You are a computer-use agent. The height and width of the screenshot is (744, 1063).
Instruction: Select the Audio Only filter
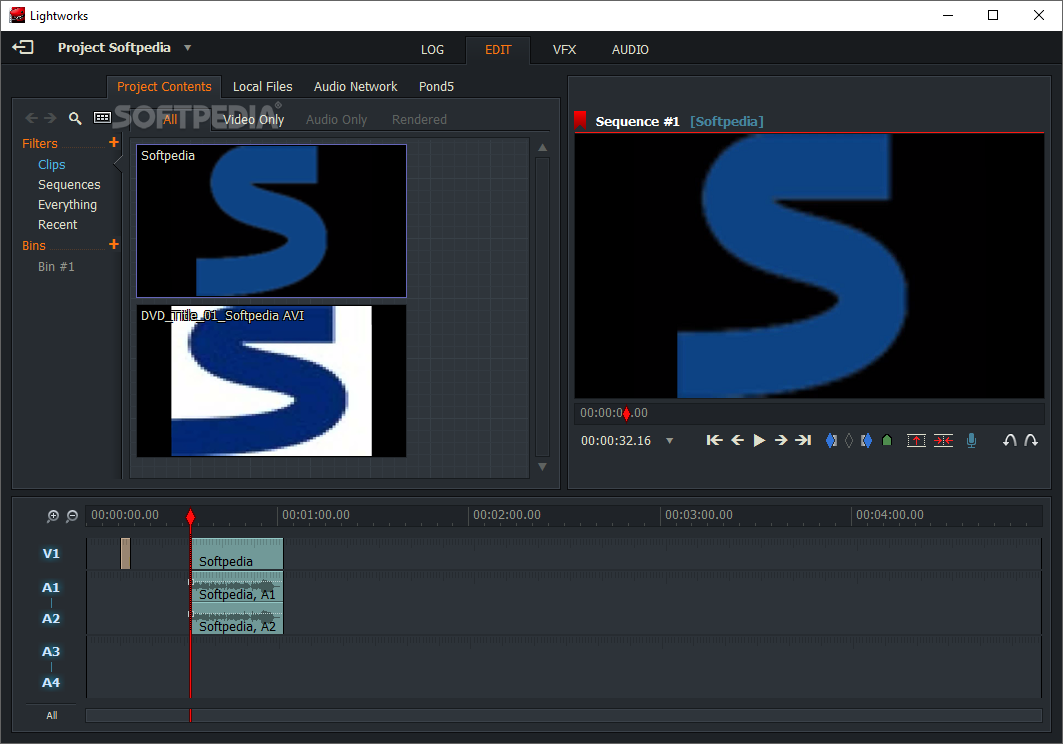(x=336, y=119)
